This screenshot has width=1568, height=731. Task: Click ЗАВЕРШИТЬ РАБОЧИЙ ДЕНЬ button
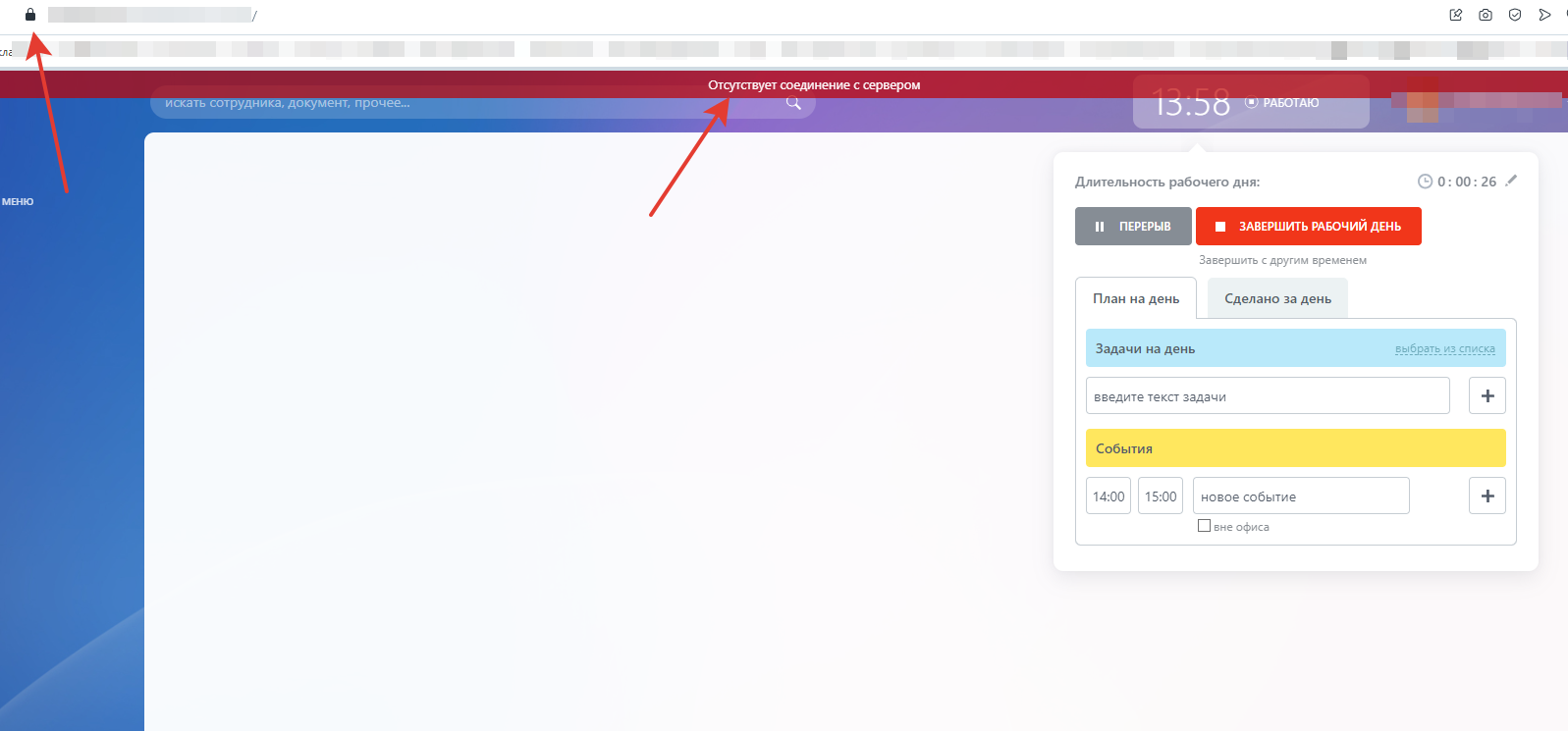[1308, 227]
